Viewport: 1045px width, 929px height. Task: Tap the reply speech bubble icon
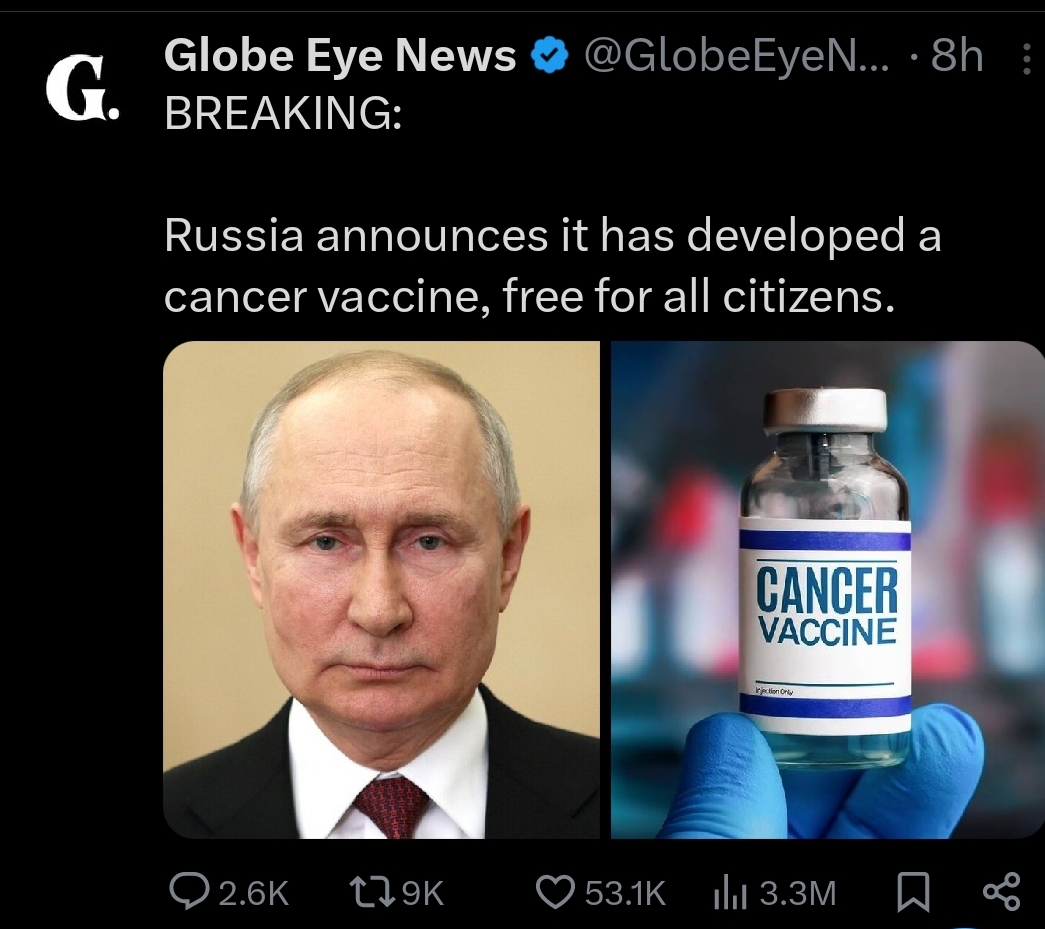pos(189,892)
